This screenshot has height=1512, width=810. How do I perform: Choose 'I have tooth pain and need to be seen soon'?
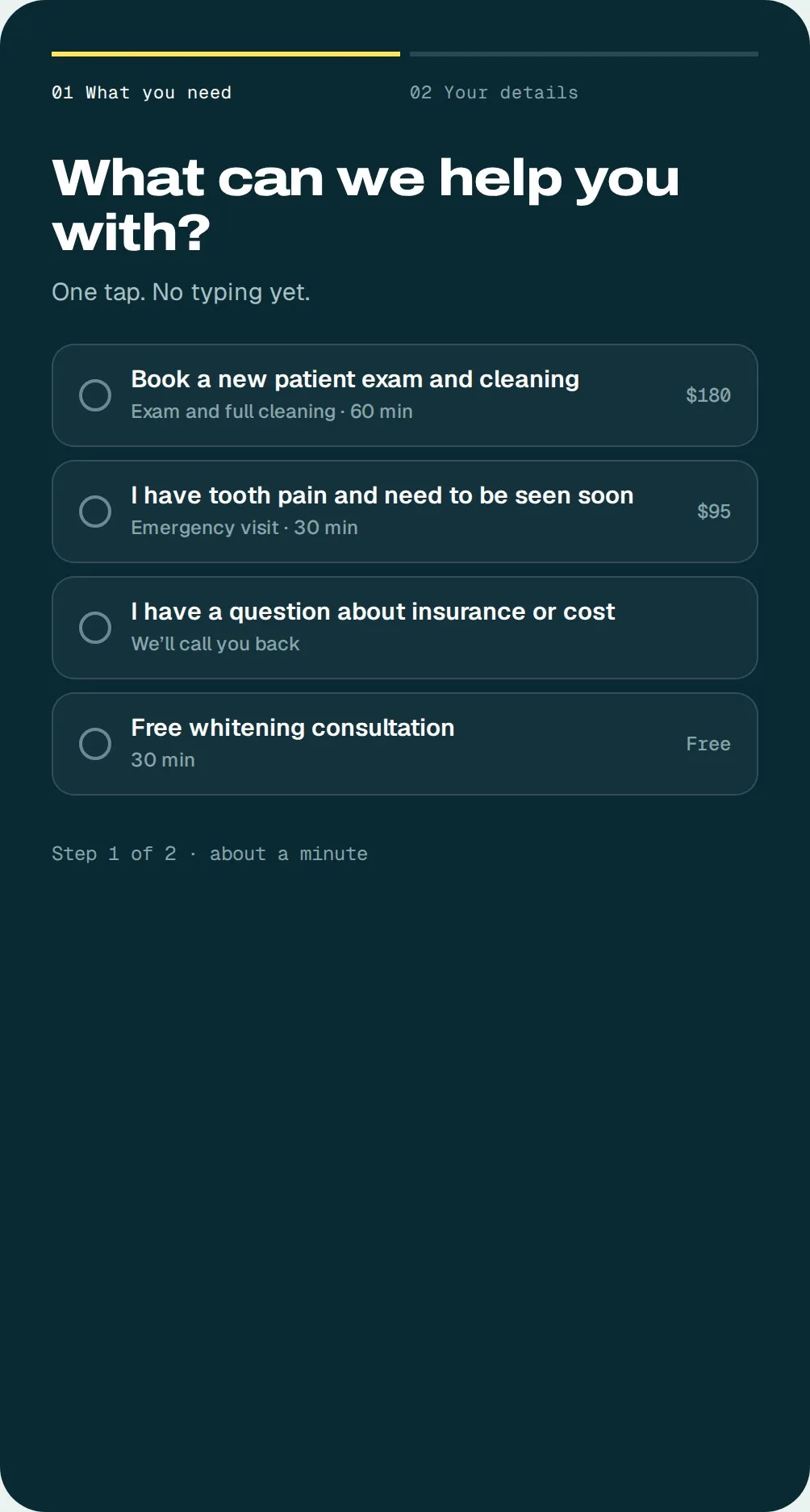coord(382,495)
